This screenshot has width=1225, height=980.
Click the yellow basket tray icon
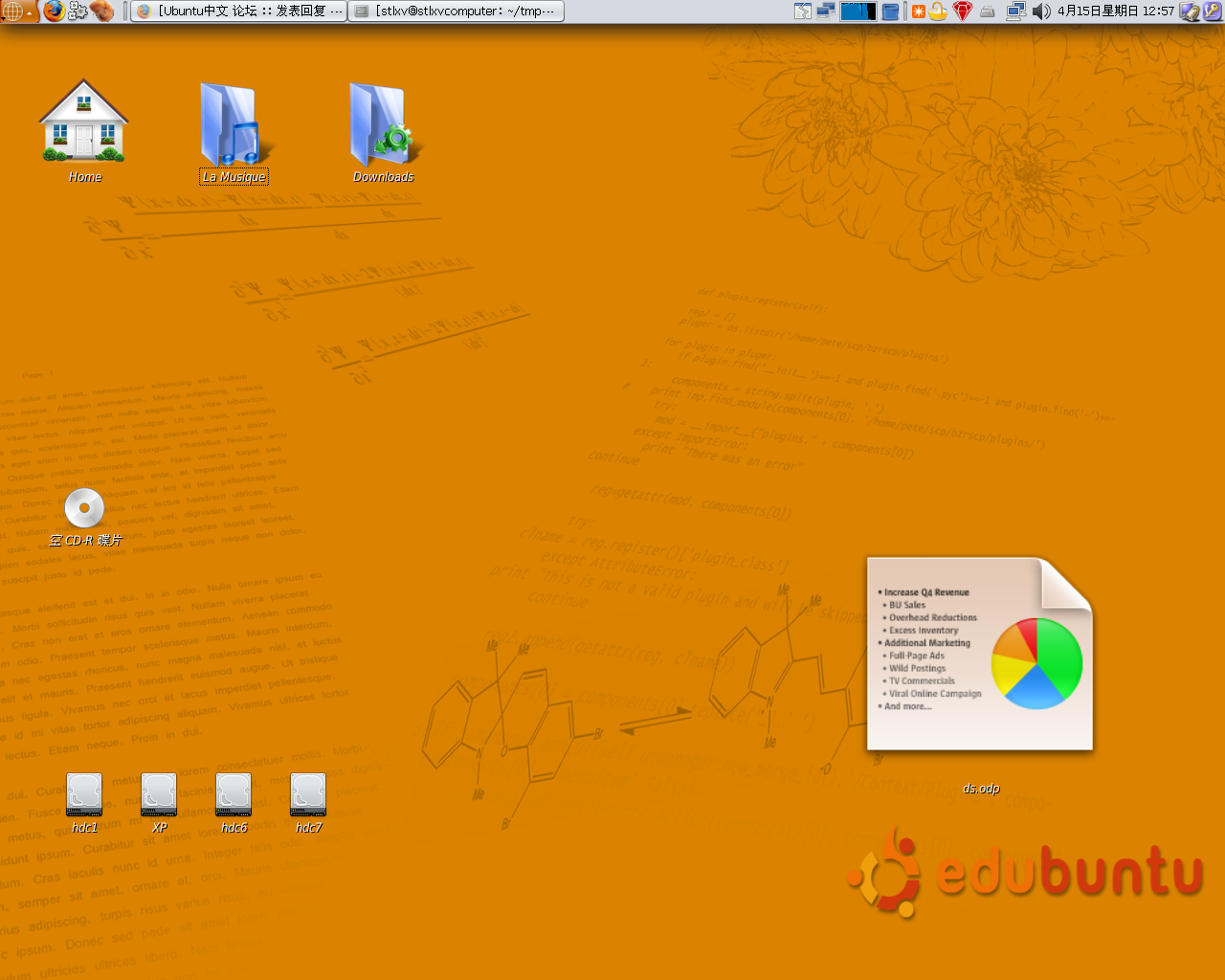click(x=939, y=11)
